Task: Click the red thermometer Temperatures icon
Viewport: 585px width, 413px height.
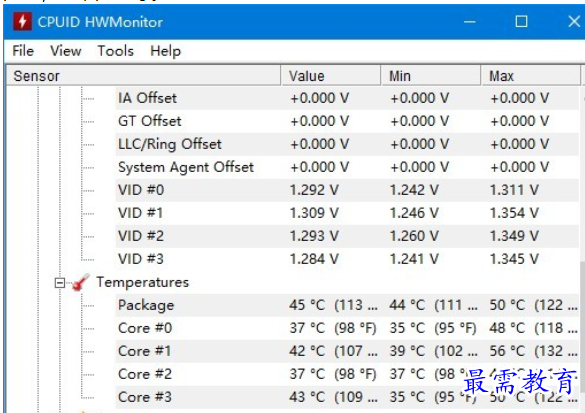Action: (x=81, y=282)
